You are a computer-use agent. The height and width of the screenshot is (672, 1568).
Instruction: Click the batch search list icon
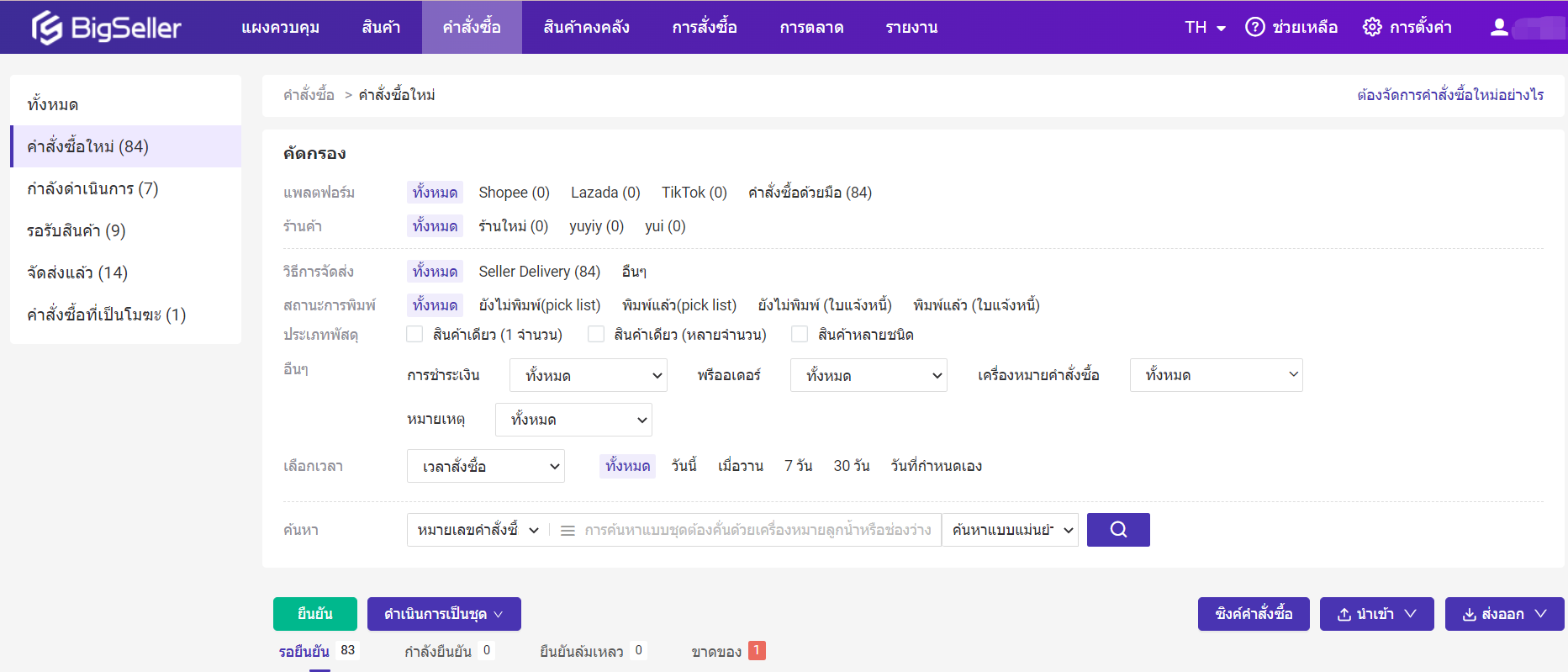(568, 531)
